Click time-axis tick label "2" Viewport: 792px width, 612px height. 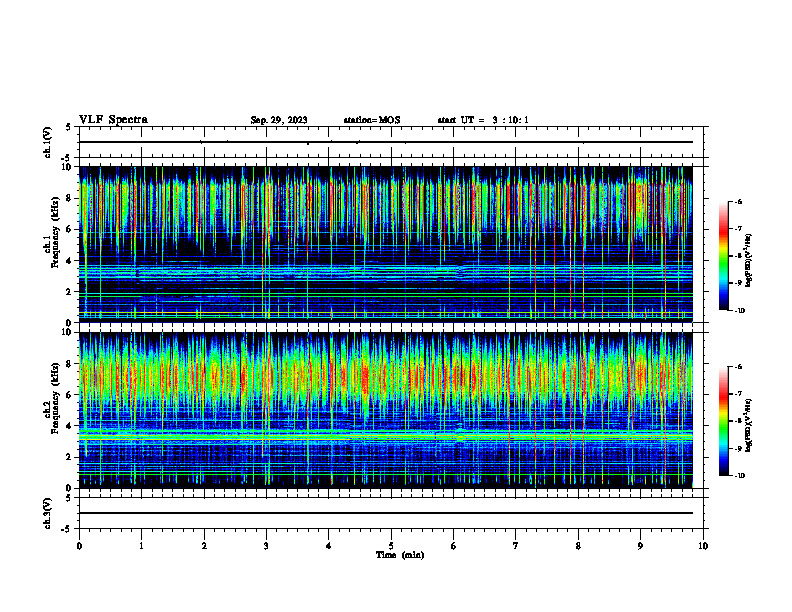coord(204,546)
